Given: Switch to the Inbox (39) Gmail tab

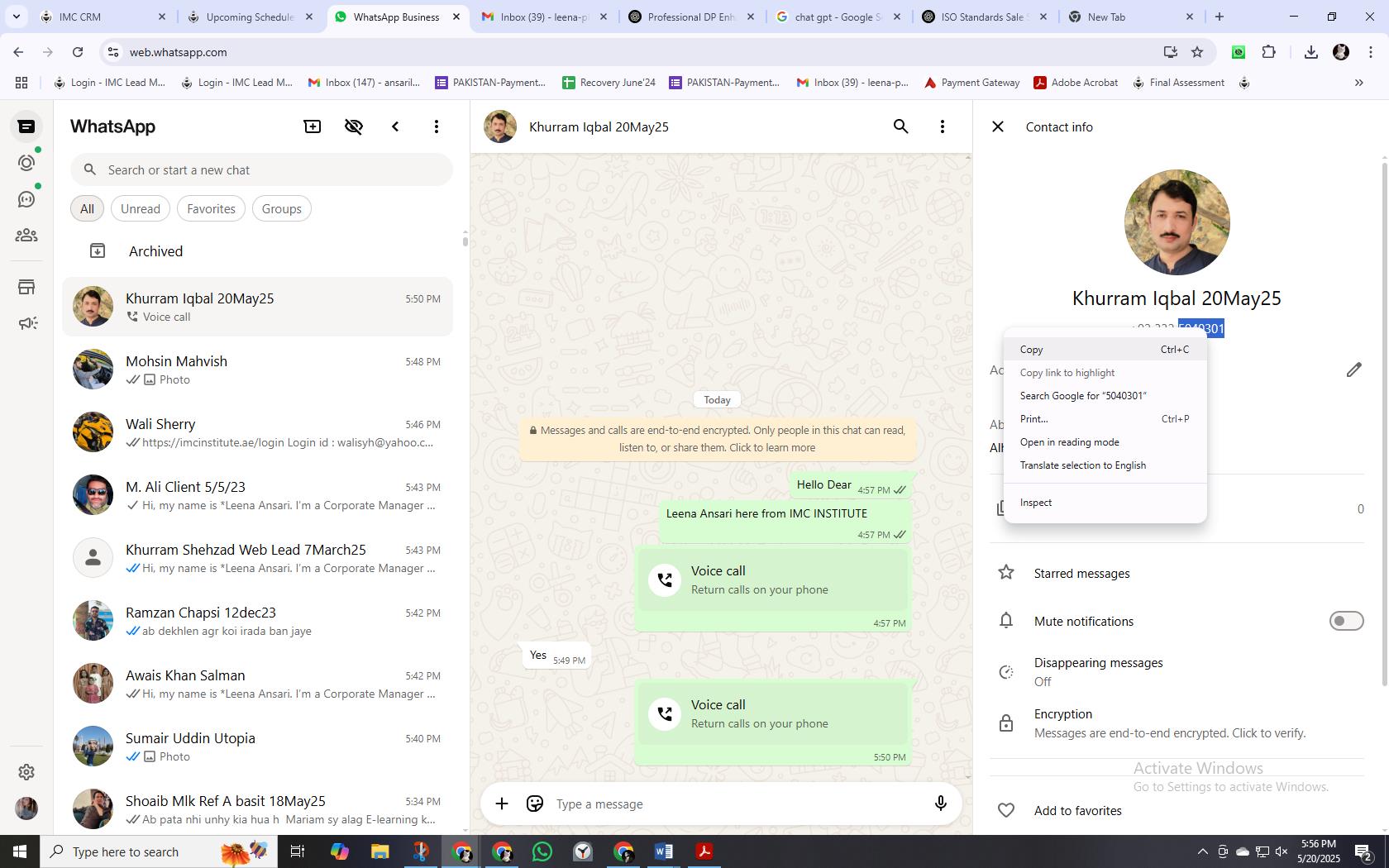Looking at the screenshot, I should click(546, 17).
